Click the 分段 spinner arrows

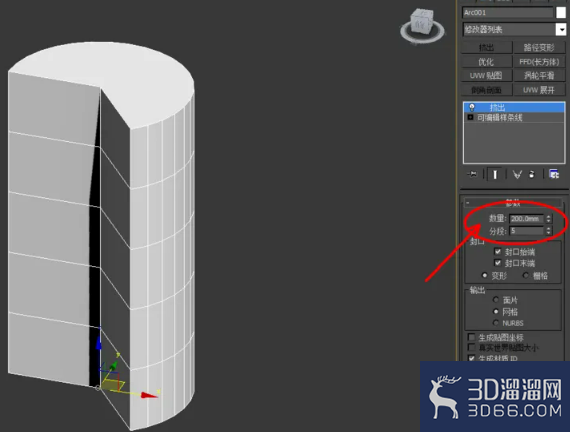549,231
